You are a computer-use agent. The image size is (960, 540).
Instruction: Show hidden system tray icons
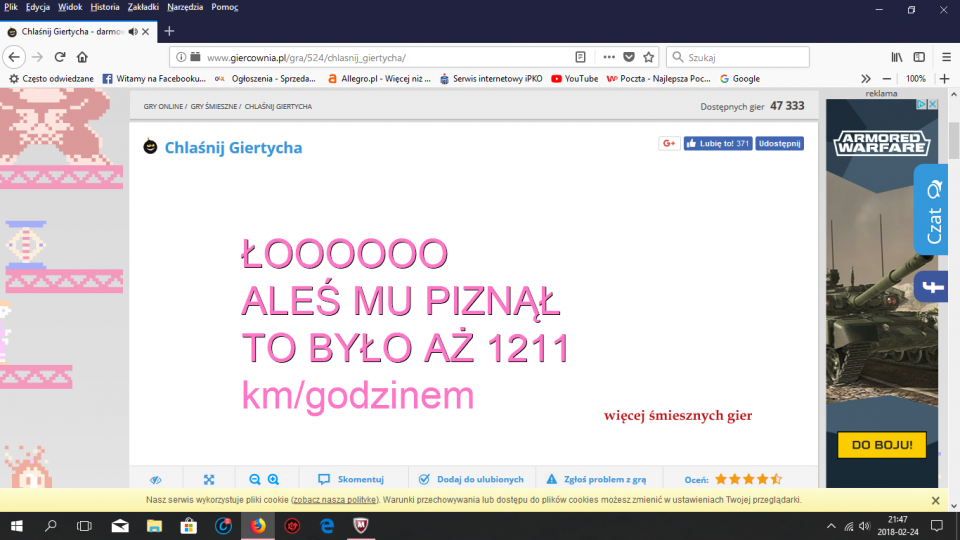[x=831, y=526]
